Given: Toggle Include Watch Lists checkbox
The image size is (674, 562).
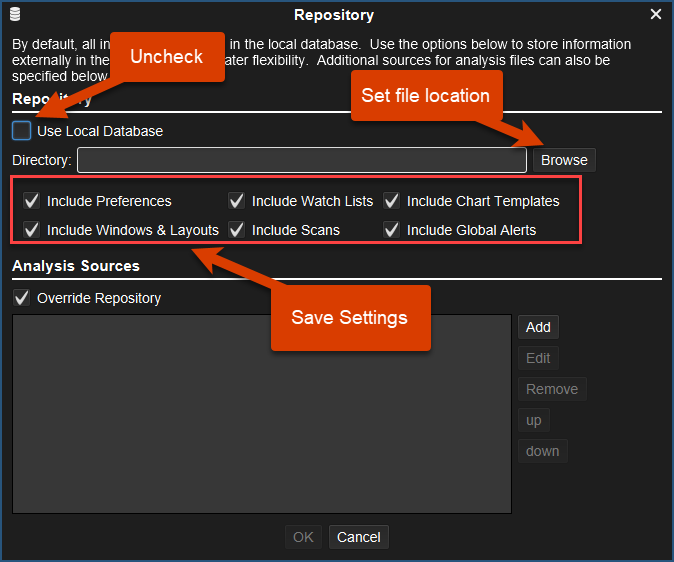Looking at the screenshot, I should pyautogui.click(x=237, y=201).
